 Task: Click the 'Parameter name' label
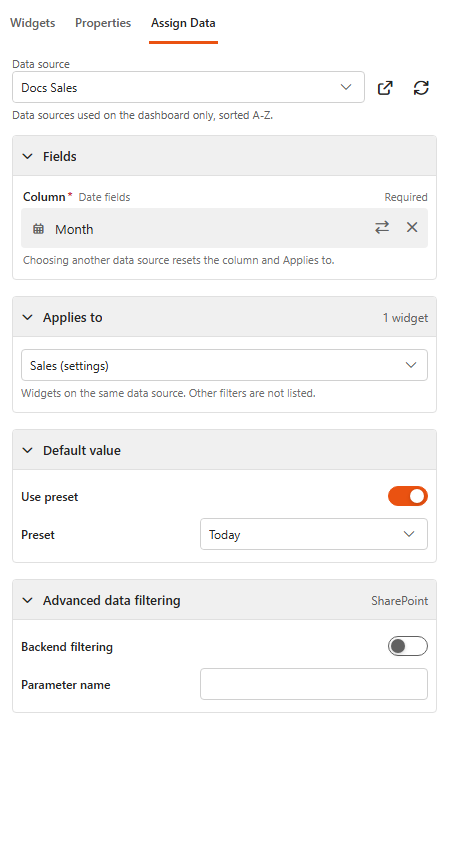coord(66,685)
